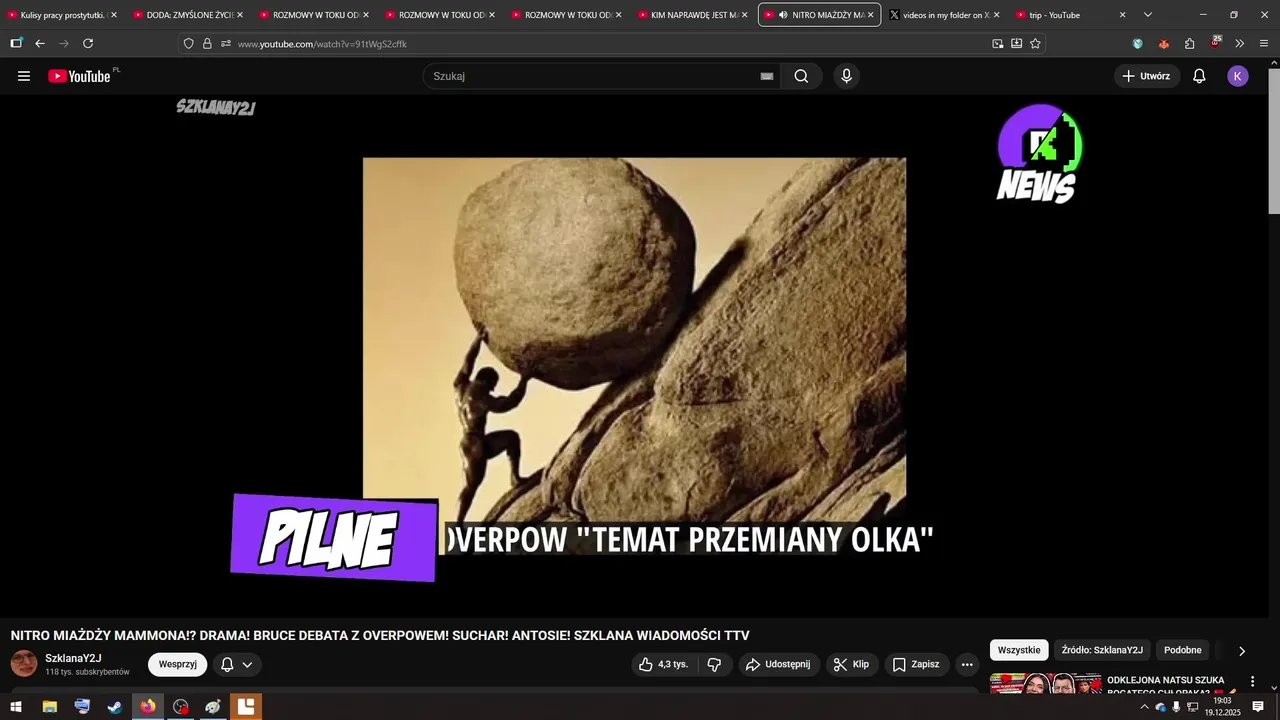Viewport: 1280px width, 720px height.
Task: Dislike the video
Action: 714,664
